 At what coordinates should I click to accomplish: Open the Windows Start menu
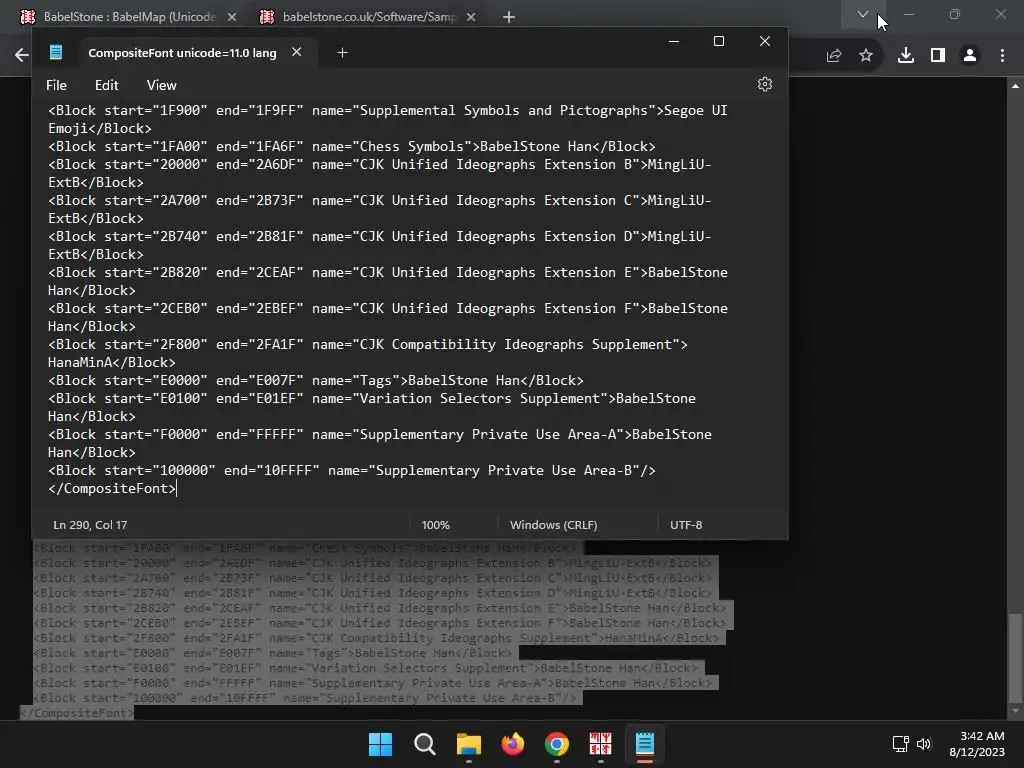tap(381, 744)
